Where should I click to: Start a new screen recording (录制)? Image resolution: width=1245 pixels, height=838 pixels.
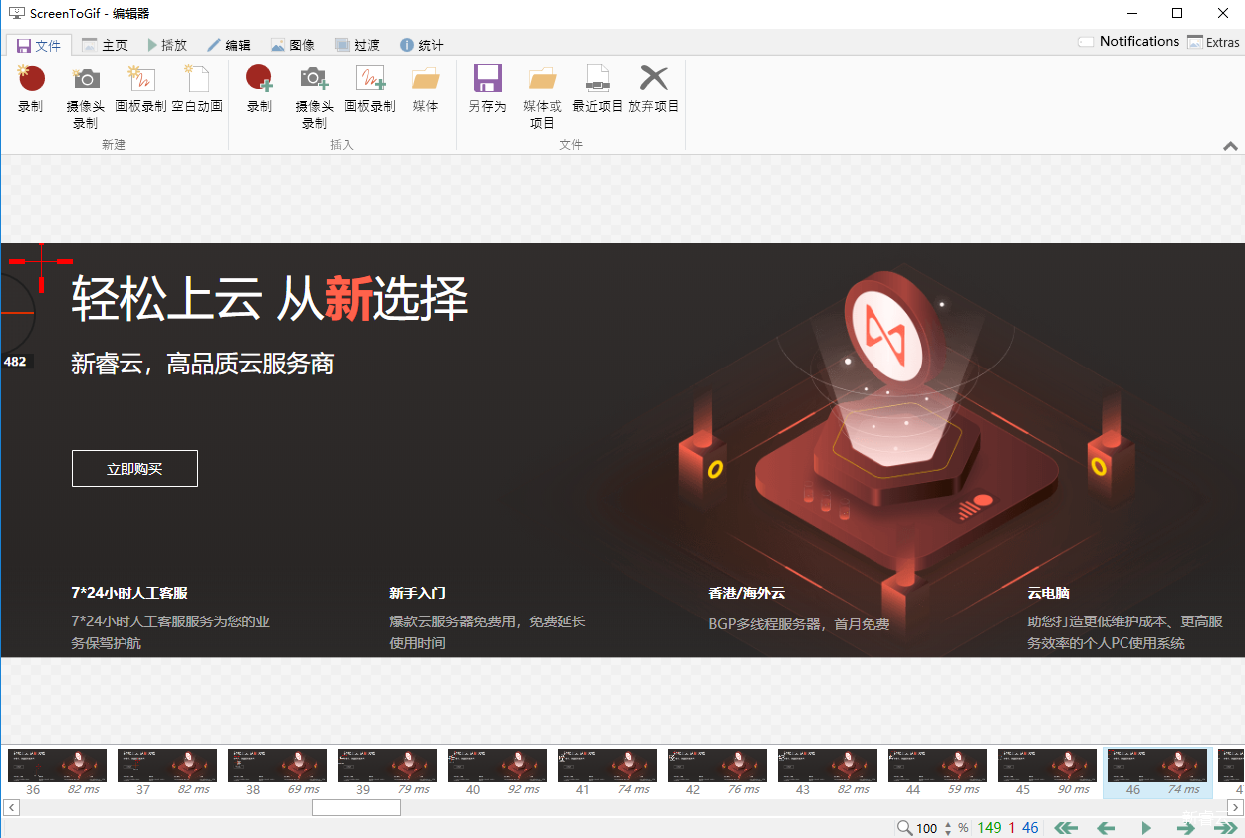tap(31, 89)
